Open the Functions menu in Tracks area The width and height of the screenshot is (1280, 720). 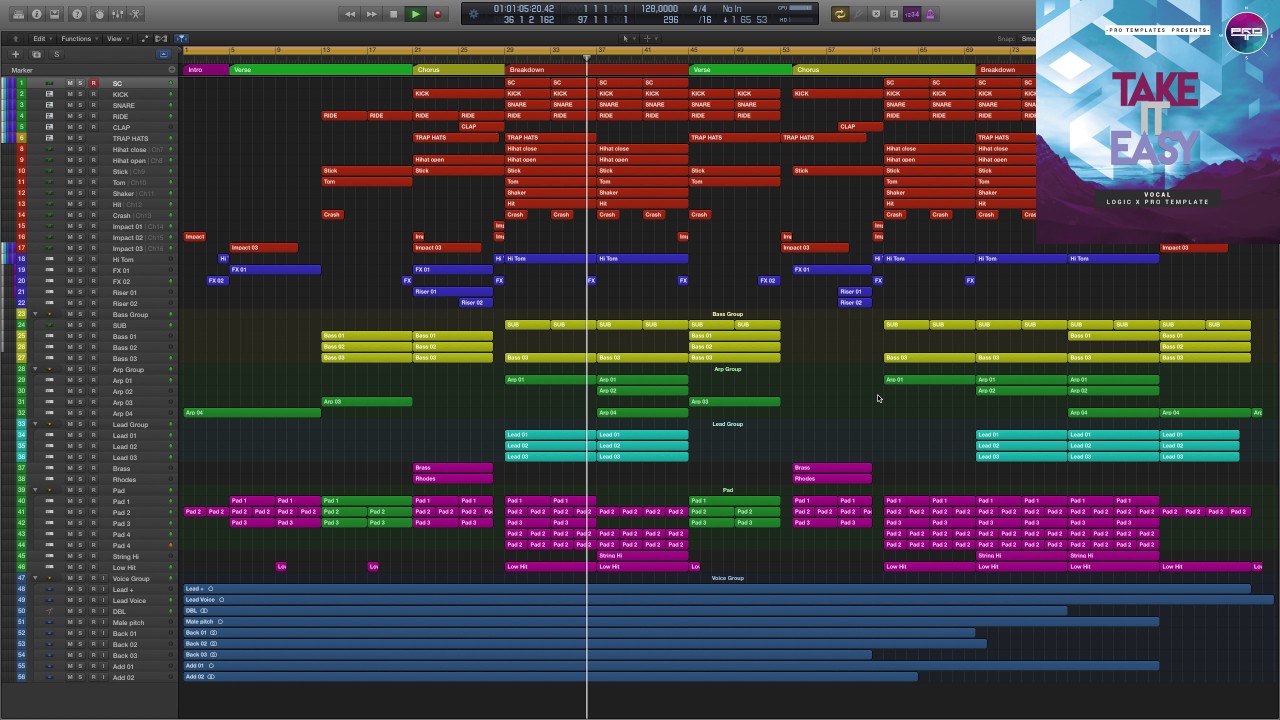point(78,39)
